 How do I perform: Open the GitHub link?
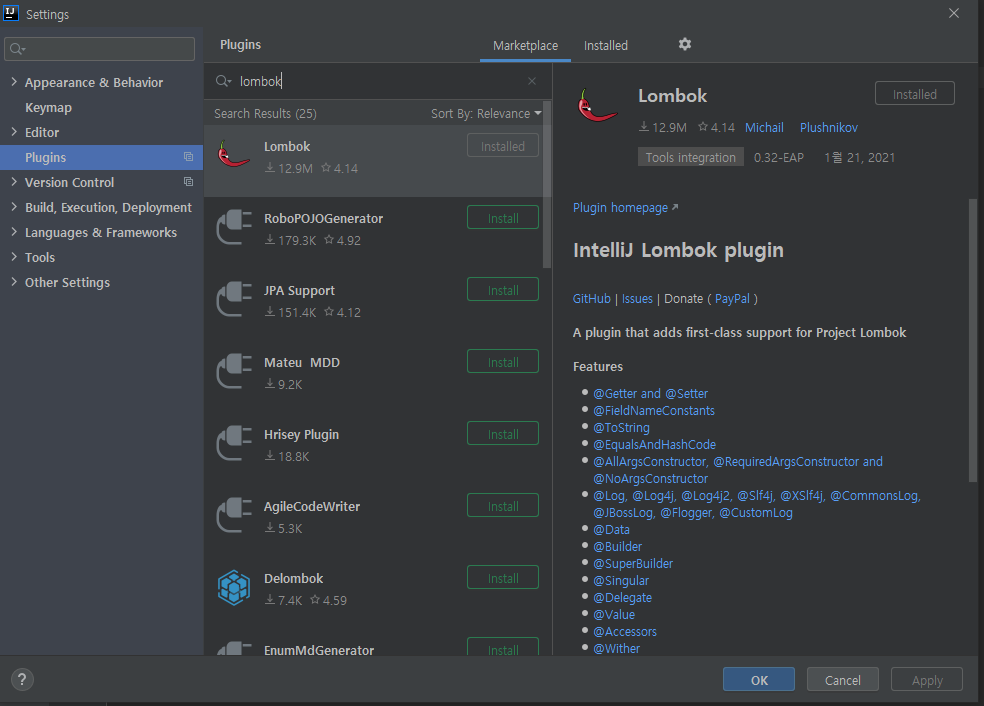[x=591, y=299]
